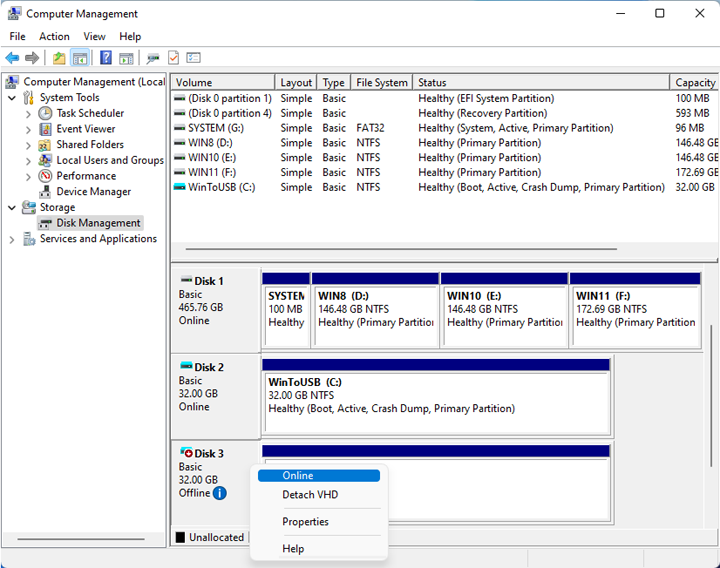Choose Properties in context menu
This screenshot has width=720, height=568.
(319, 522)
